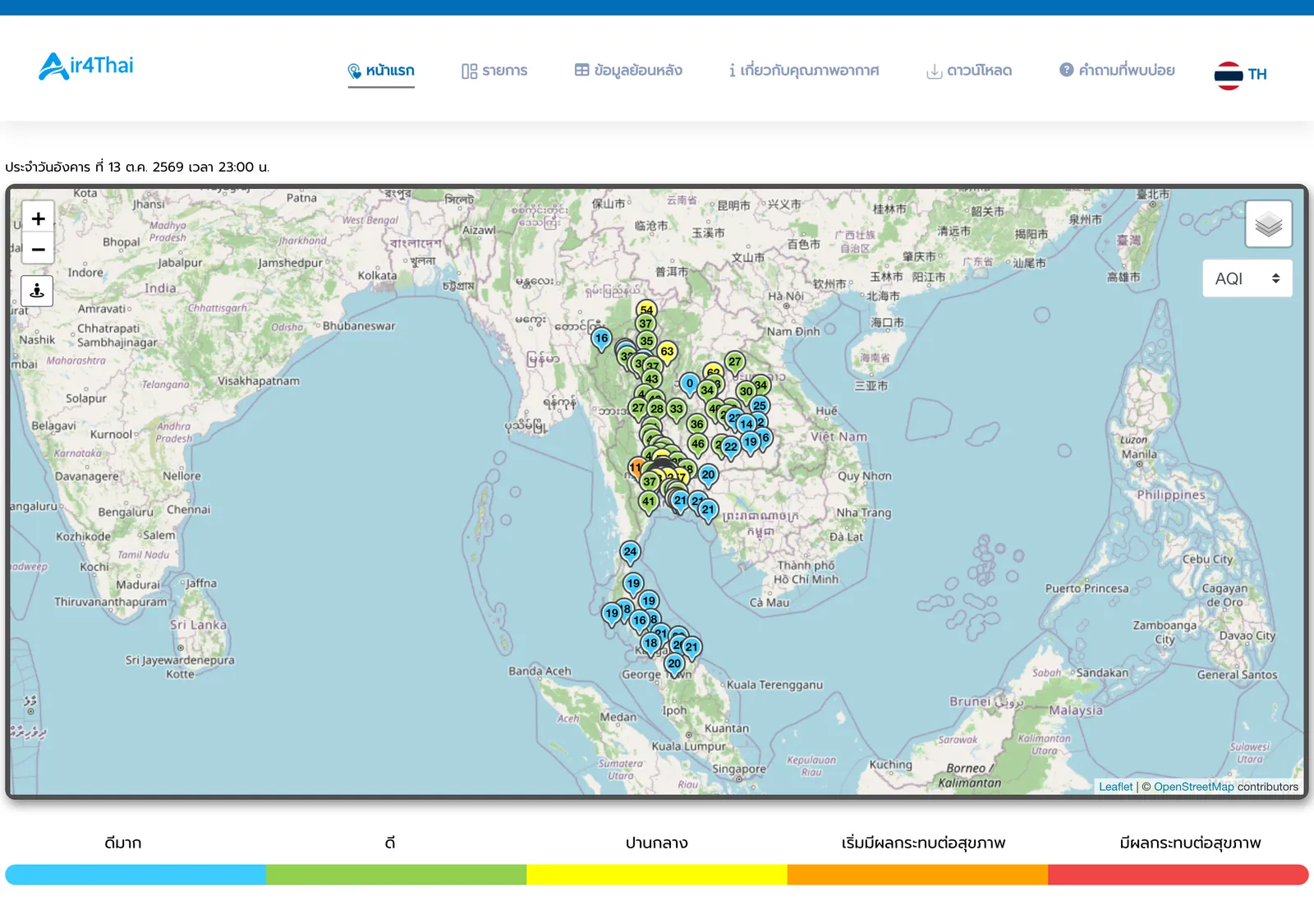Select the green station marker showing 28
Image resolution: width=1314 pixels, height=924 pixels.
click(x=657, y=410)
